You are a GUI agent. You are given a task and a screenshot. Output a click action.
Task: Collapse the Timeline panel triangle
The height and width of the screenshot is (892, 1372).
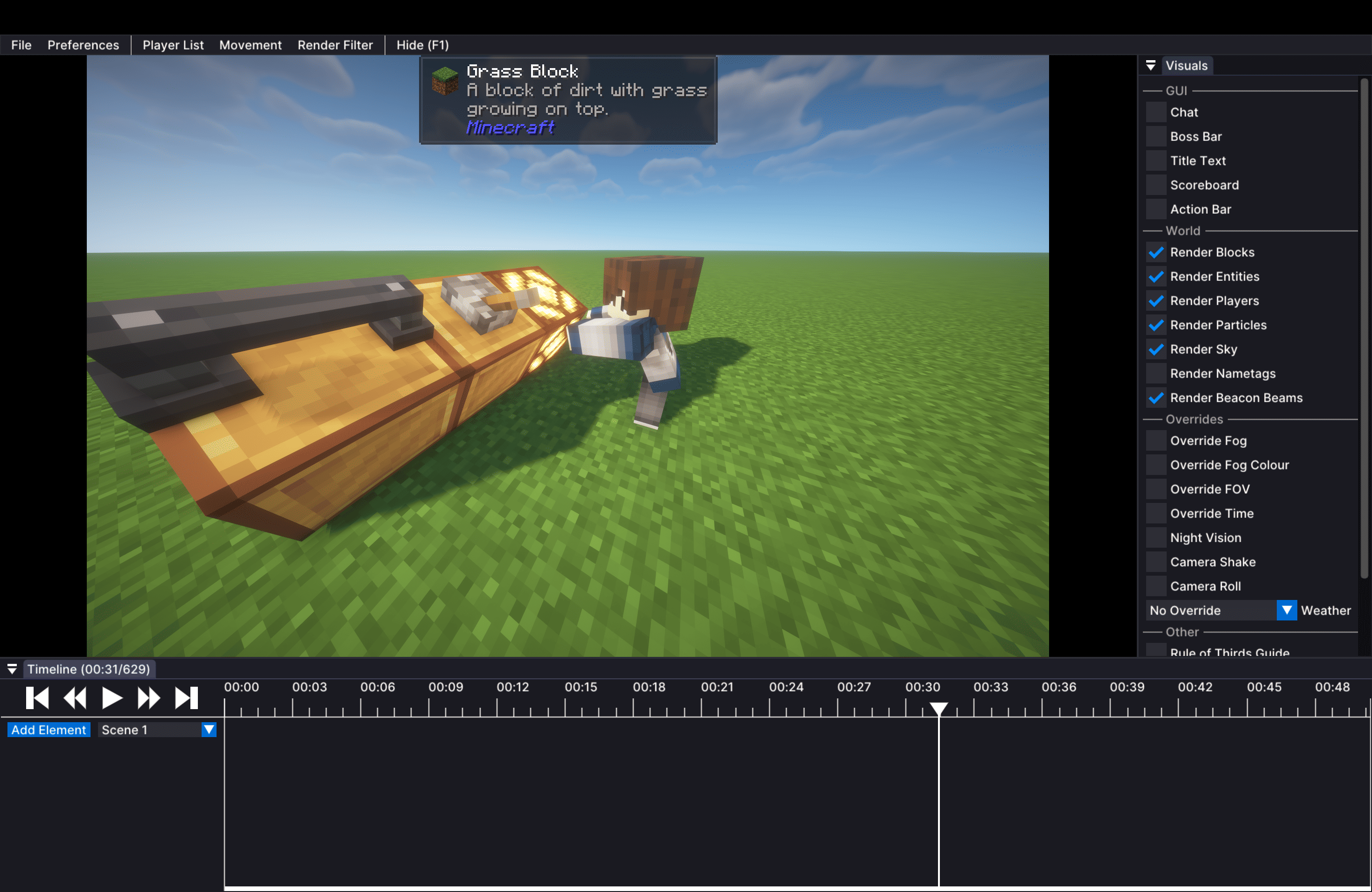click(x=12, y=669)
